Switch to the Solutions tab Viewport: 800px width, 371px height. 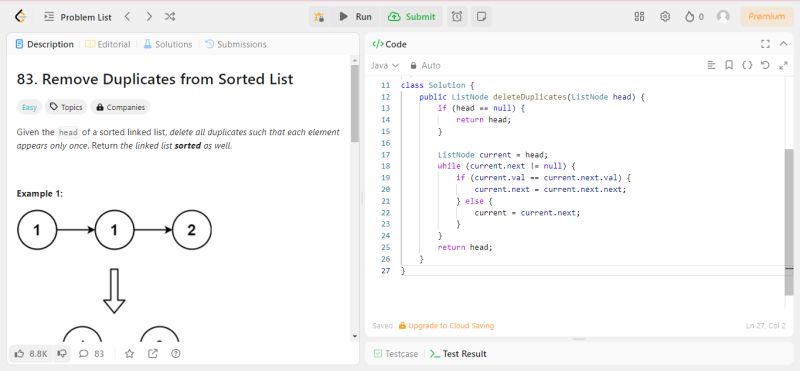168,44
